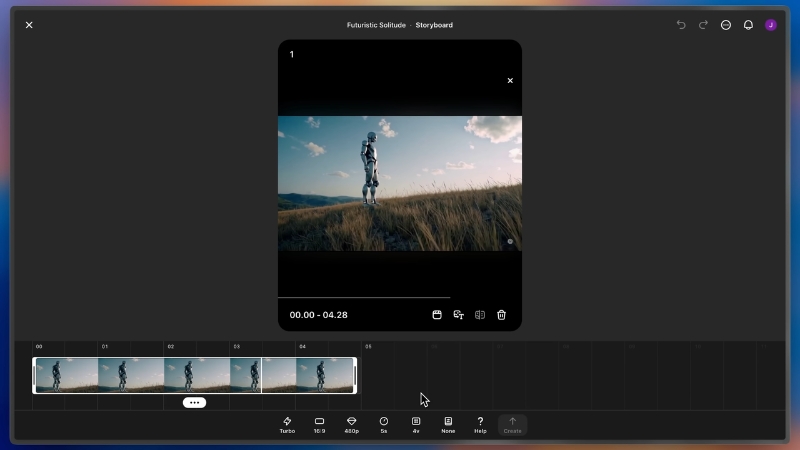Click the split clip icon on the card
The width and height of the screenshot is (800, 450).
click(x=480, y=315)
